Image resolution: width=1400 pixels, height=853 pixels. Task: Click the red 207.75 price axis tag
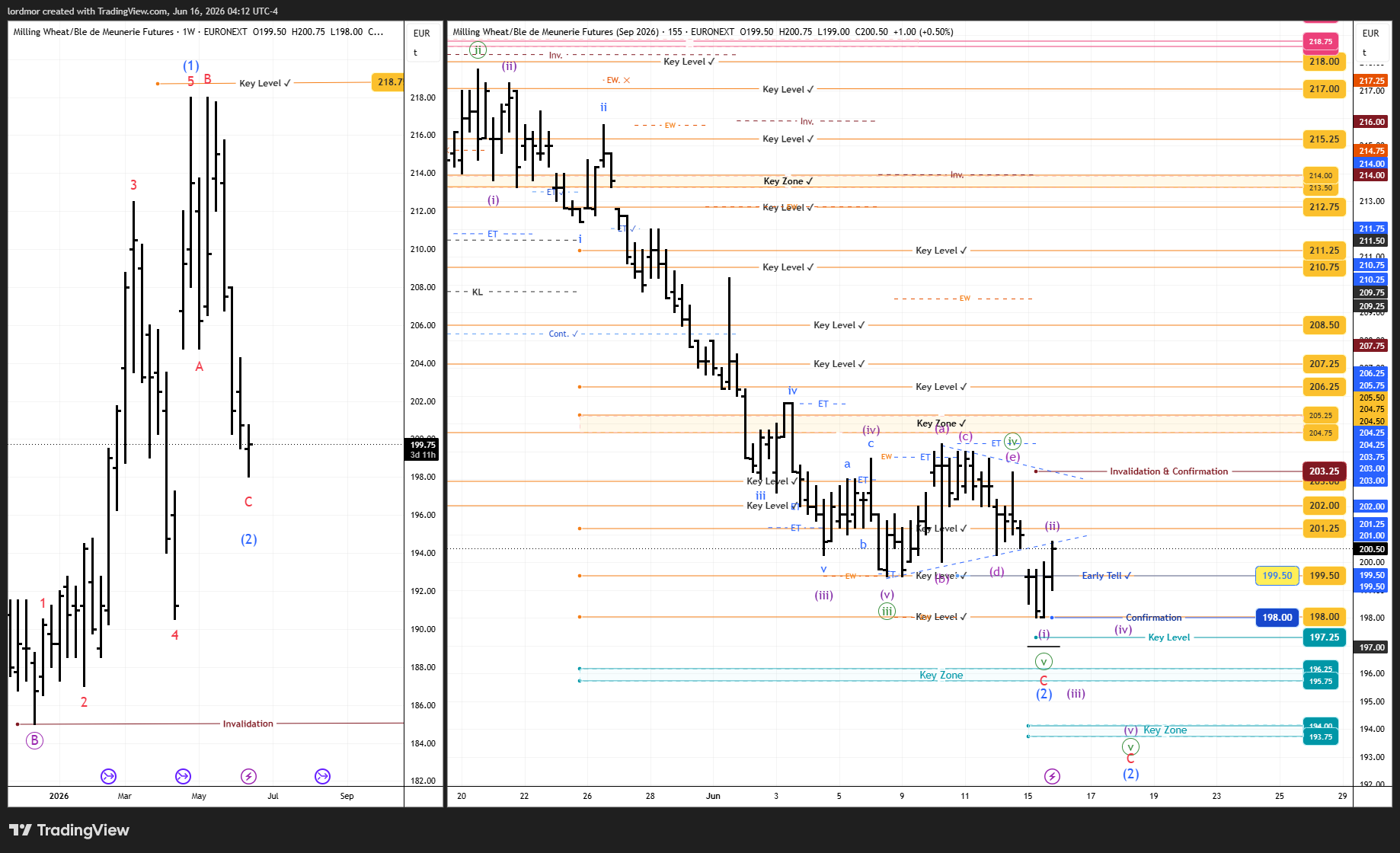point(1372,346)
